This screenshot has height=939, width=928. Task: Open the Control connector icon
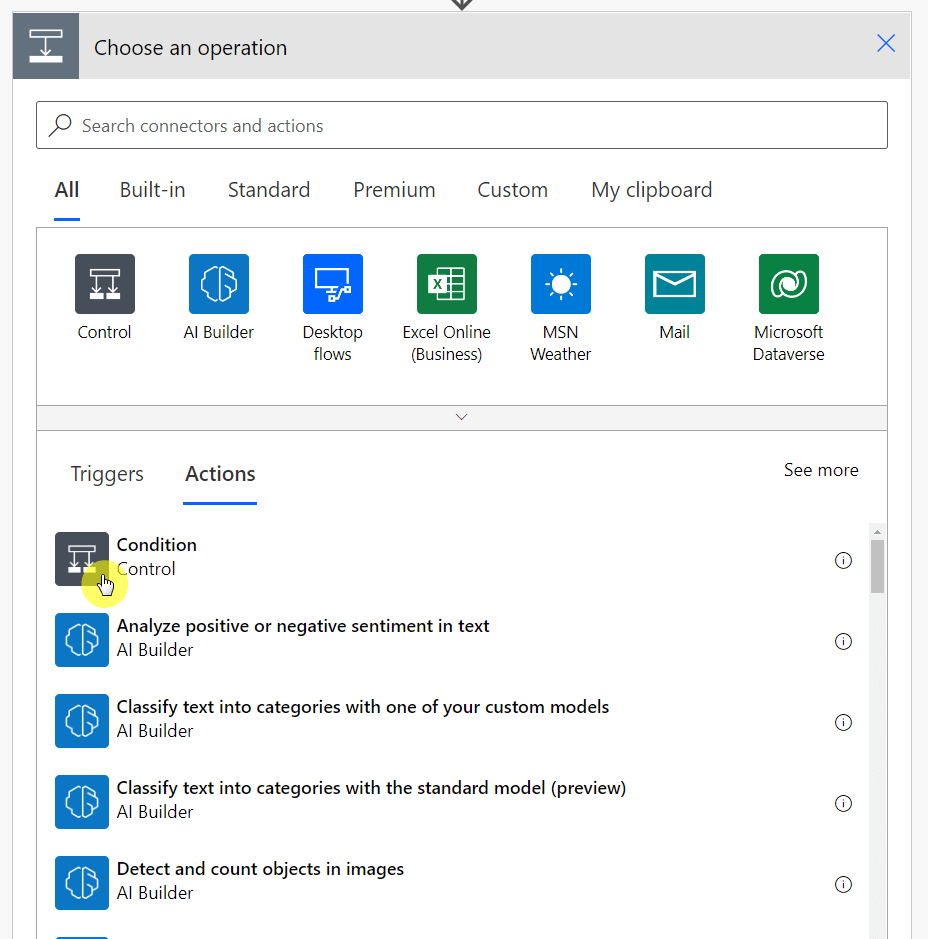tap(105, 284)
